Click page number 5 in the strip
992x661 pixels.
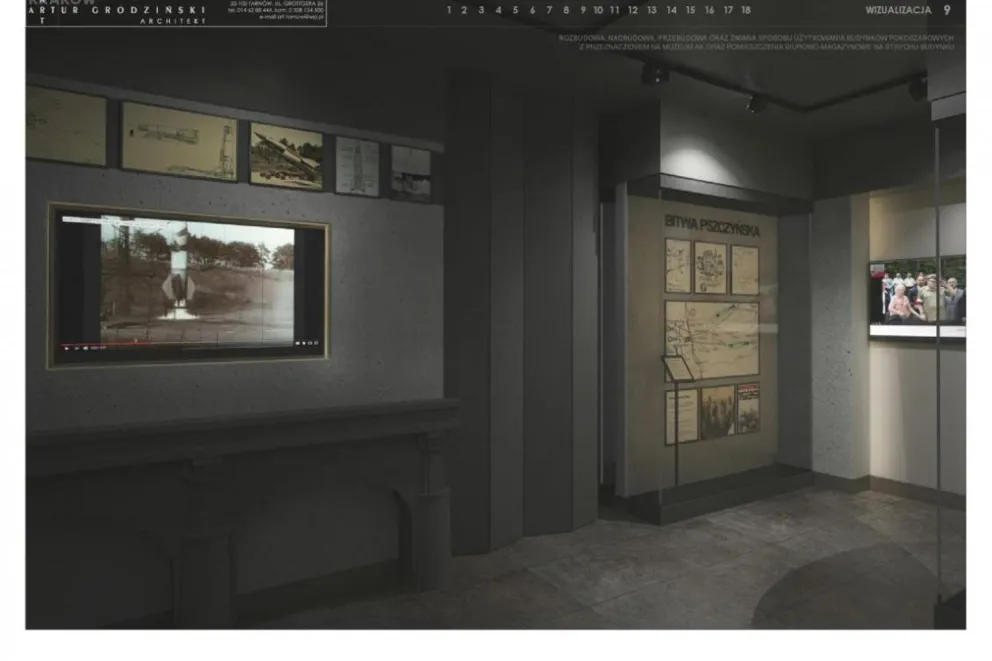click(x=515, y=10)
